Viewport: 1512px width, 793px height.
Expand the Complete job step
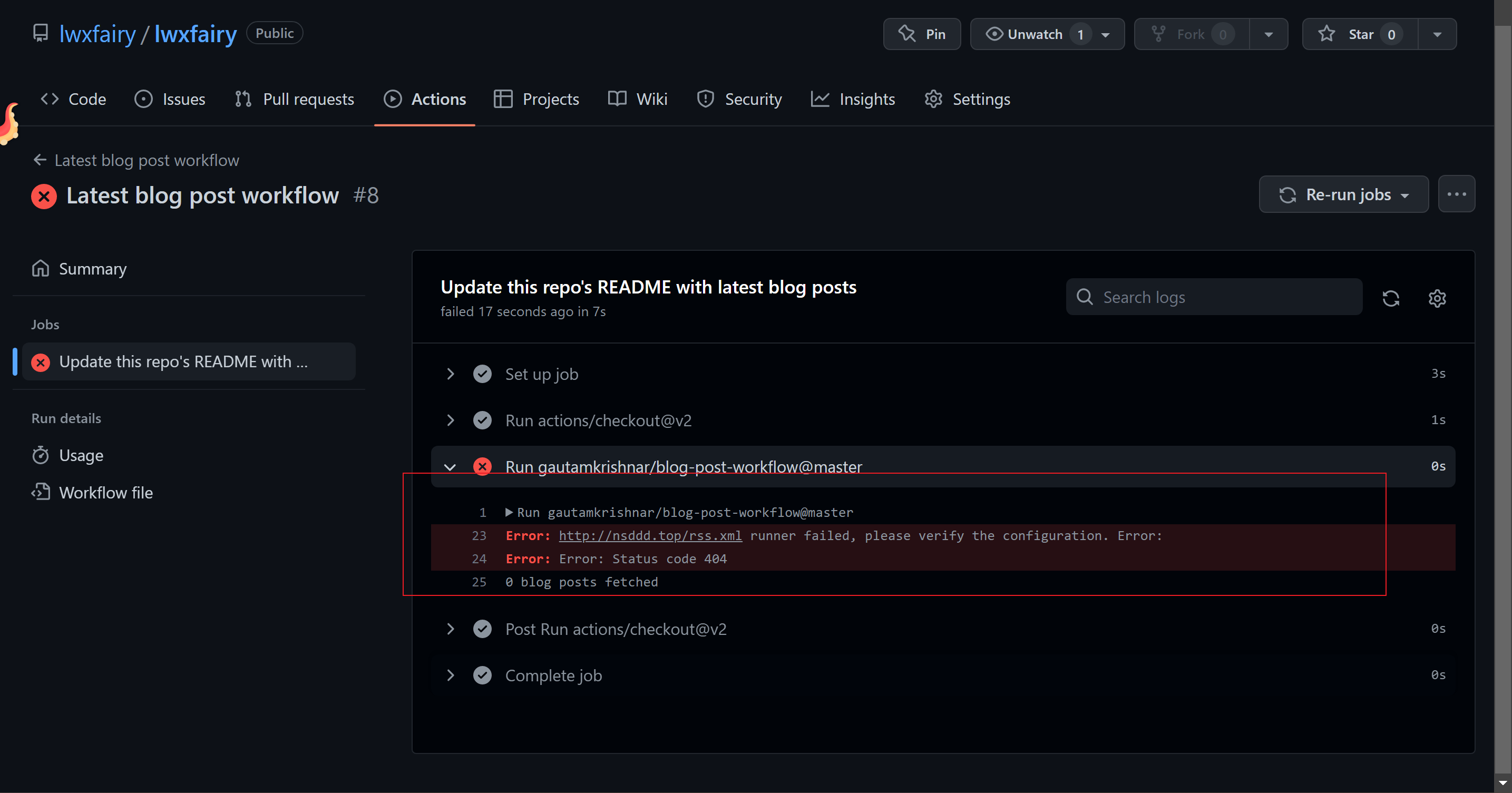tap(451, 675)
